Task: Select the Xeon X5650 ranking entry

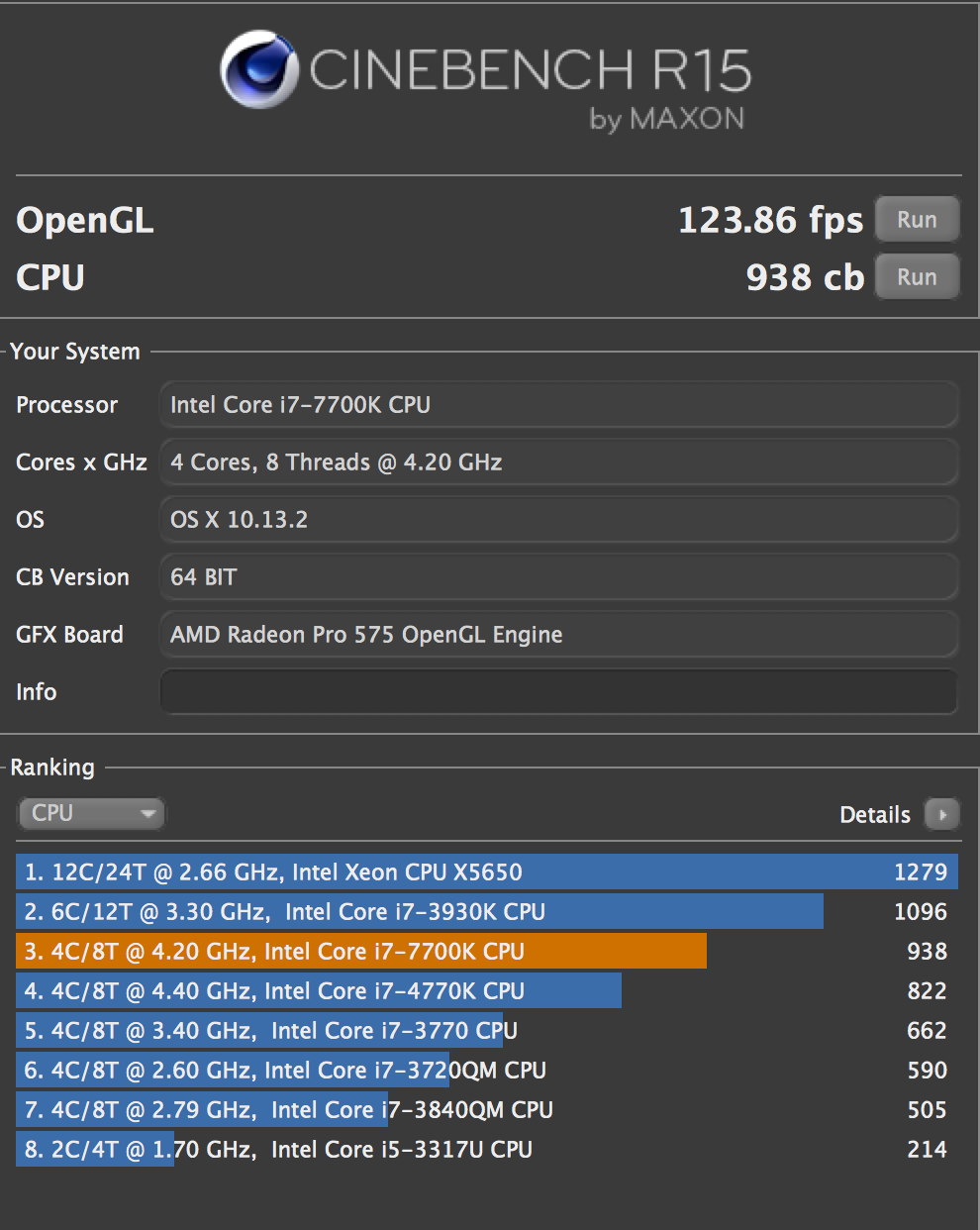Action: pyautogui.click(x=485, y=872)
